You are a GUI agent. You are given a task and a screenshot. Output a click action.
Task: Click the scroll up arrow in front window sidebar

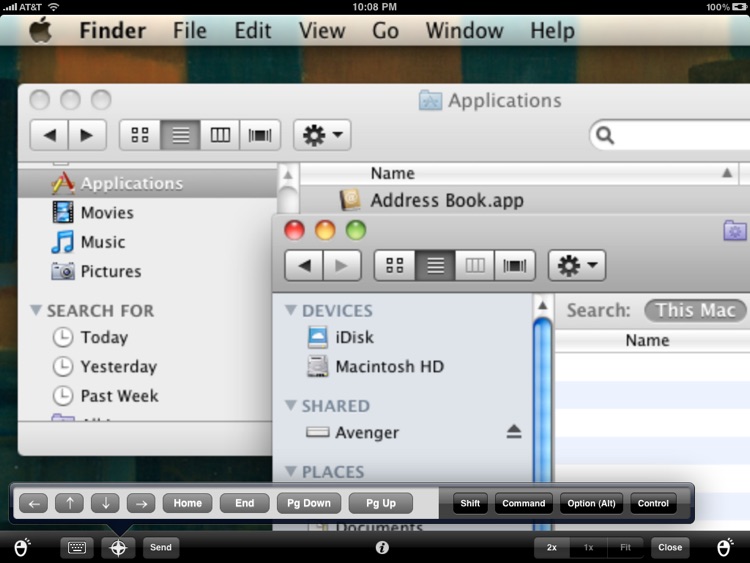542,305
